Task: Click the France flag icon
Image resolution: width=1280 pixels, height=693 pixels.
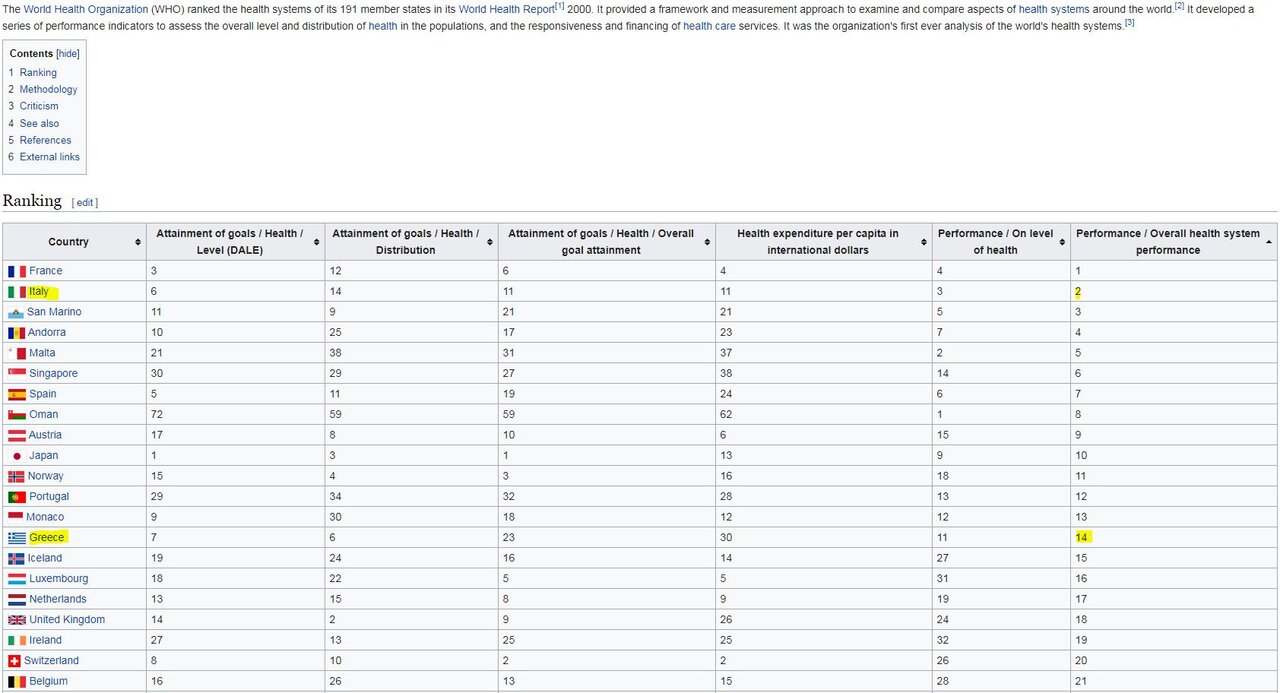Action: click(17, 271)
